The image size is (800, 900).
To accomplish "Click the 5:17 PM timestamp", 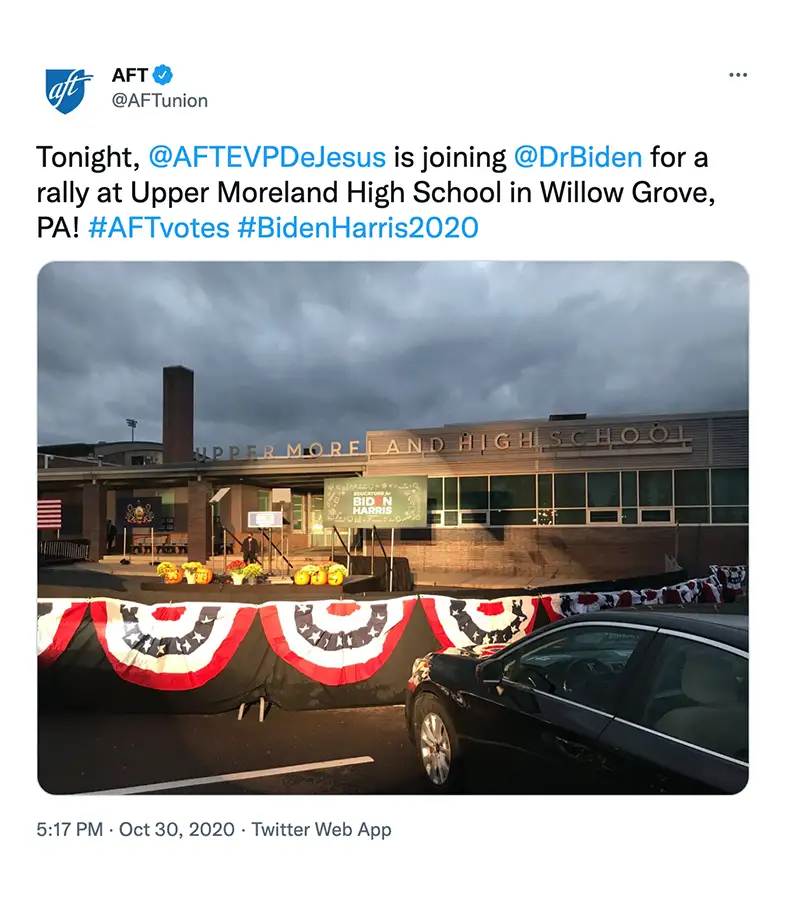I will (x=69, y=829).
